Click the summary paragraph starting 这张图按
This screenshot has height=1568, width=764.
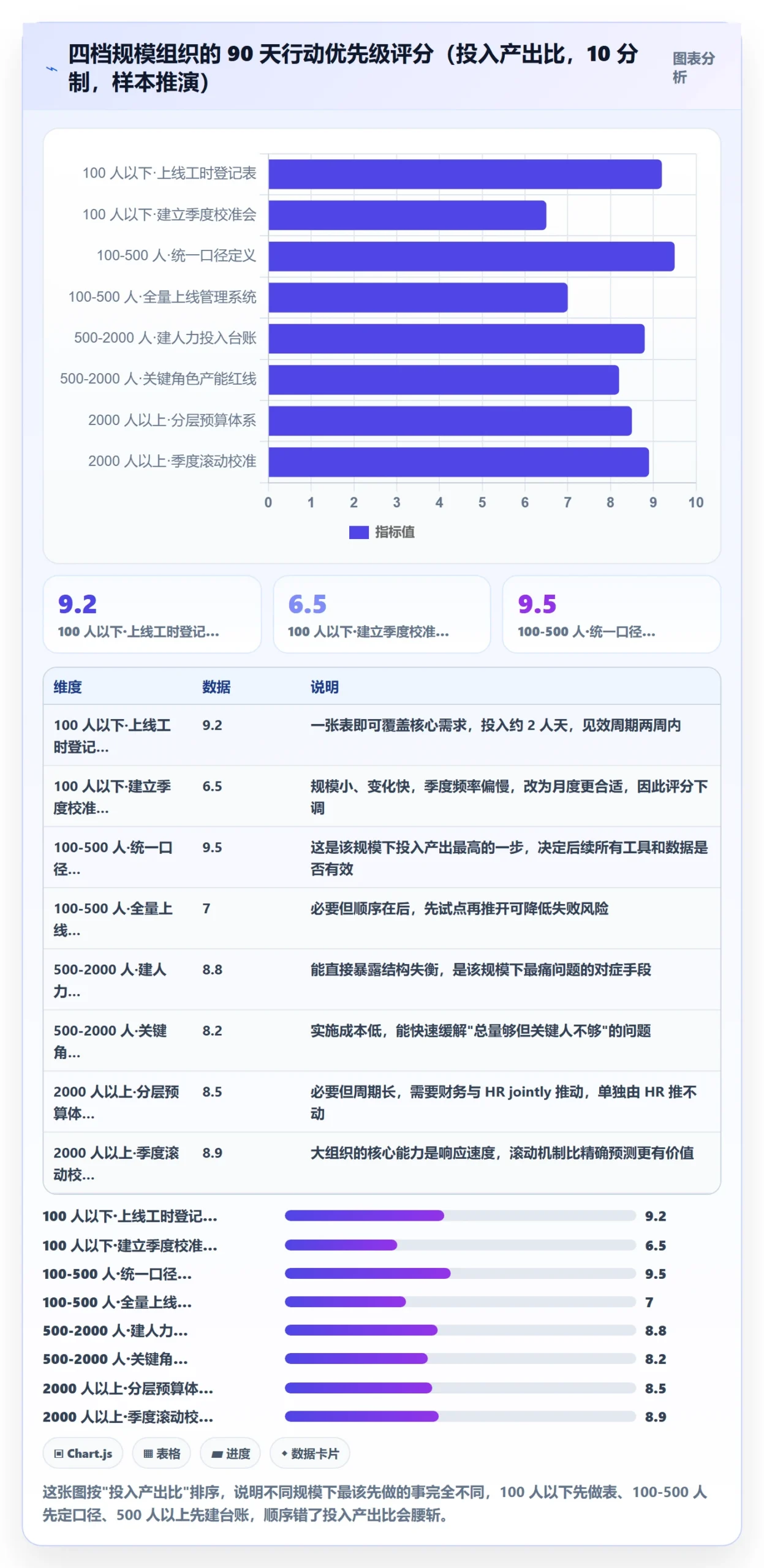(374, 1502)
